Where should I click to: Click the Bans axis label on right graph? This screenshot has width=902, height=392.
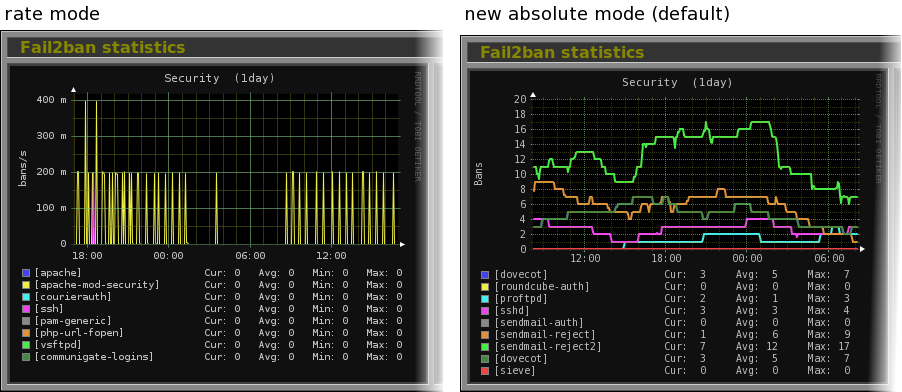tap(478, 174)
